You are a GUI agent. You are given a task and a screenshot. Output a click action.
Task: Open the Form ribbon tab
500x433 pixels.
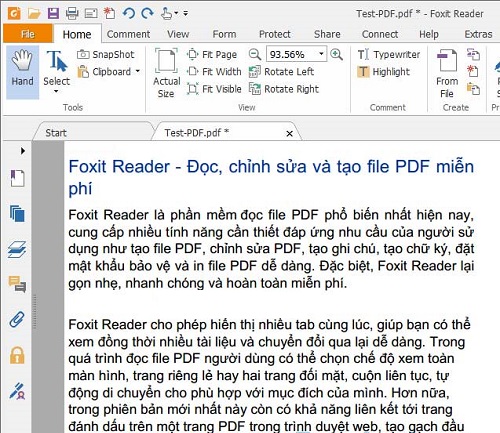(x=224, y=34)
